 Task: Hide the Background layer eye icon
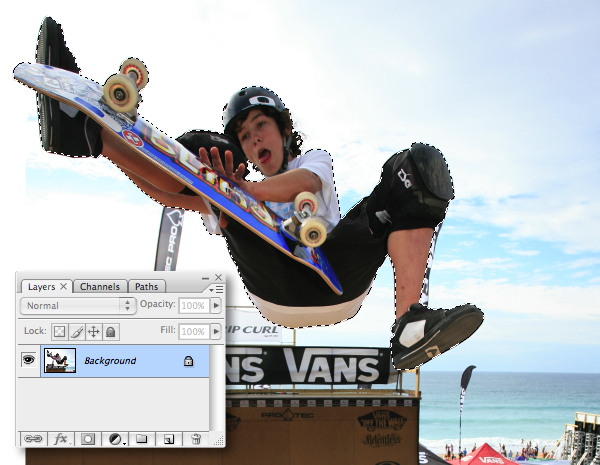(29, 360)
